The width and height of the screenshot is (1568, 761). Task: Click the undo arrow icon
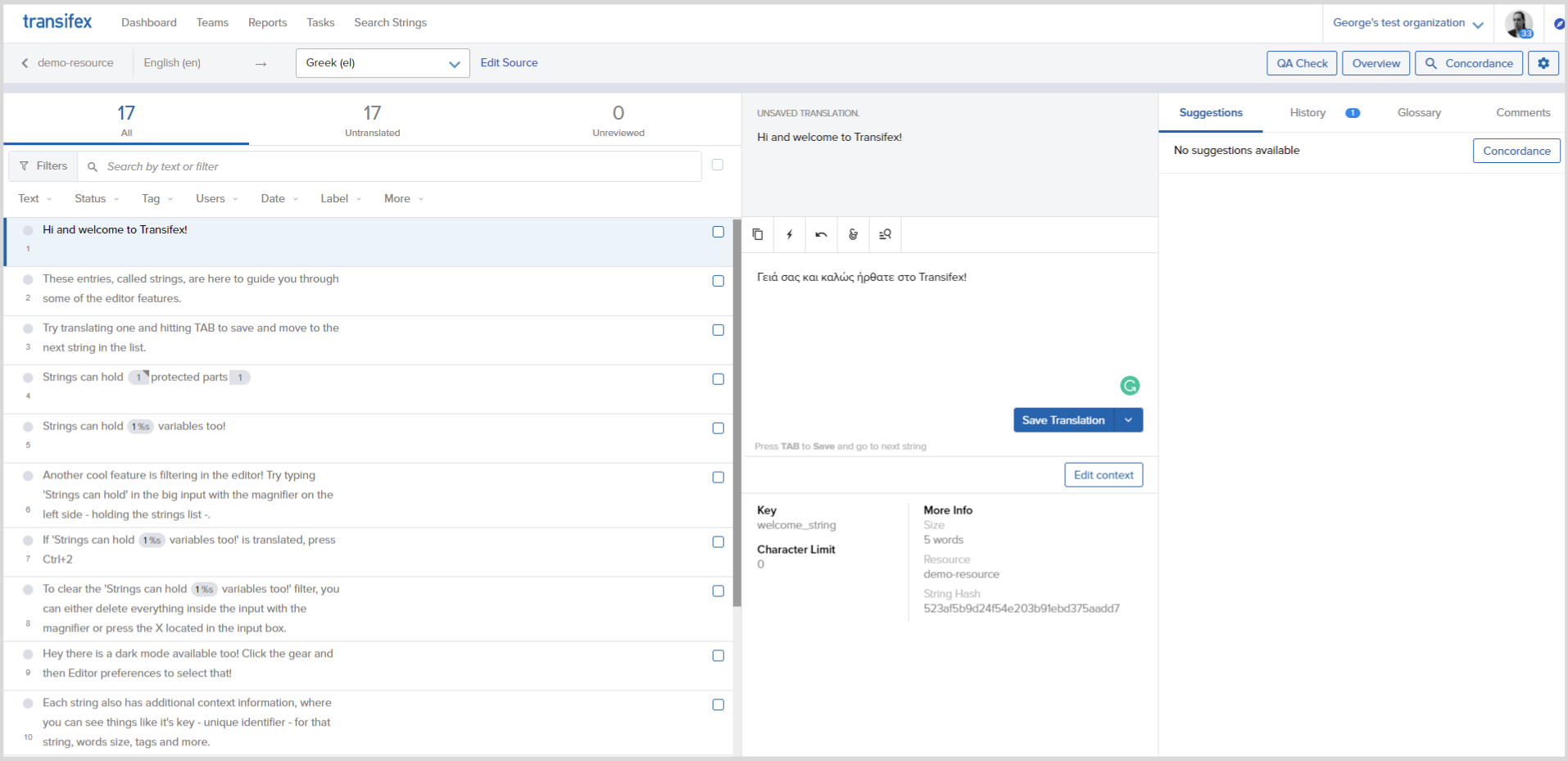coord(821,234)
